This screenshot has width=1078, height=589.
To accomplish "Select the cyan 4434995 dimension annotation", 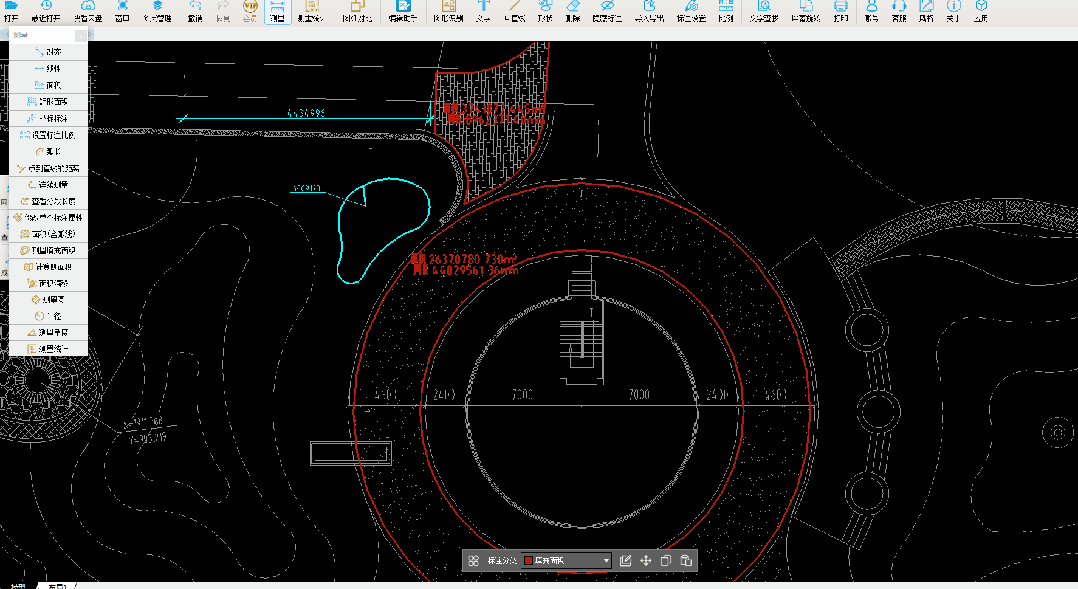I will 306,113.
